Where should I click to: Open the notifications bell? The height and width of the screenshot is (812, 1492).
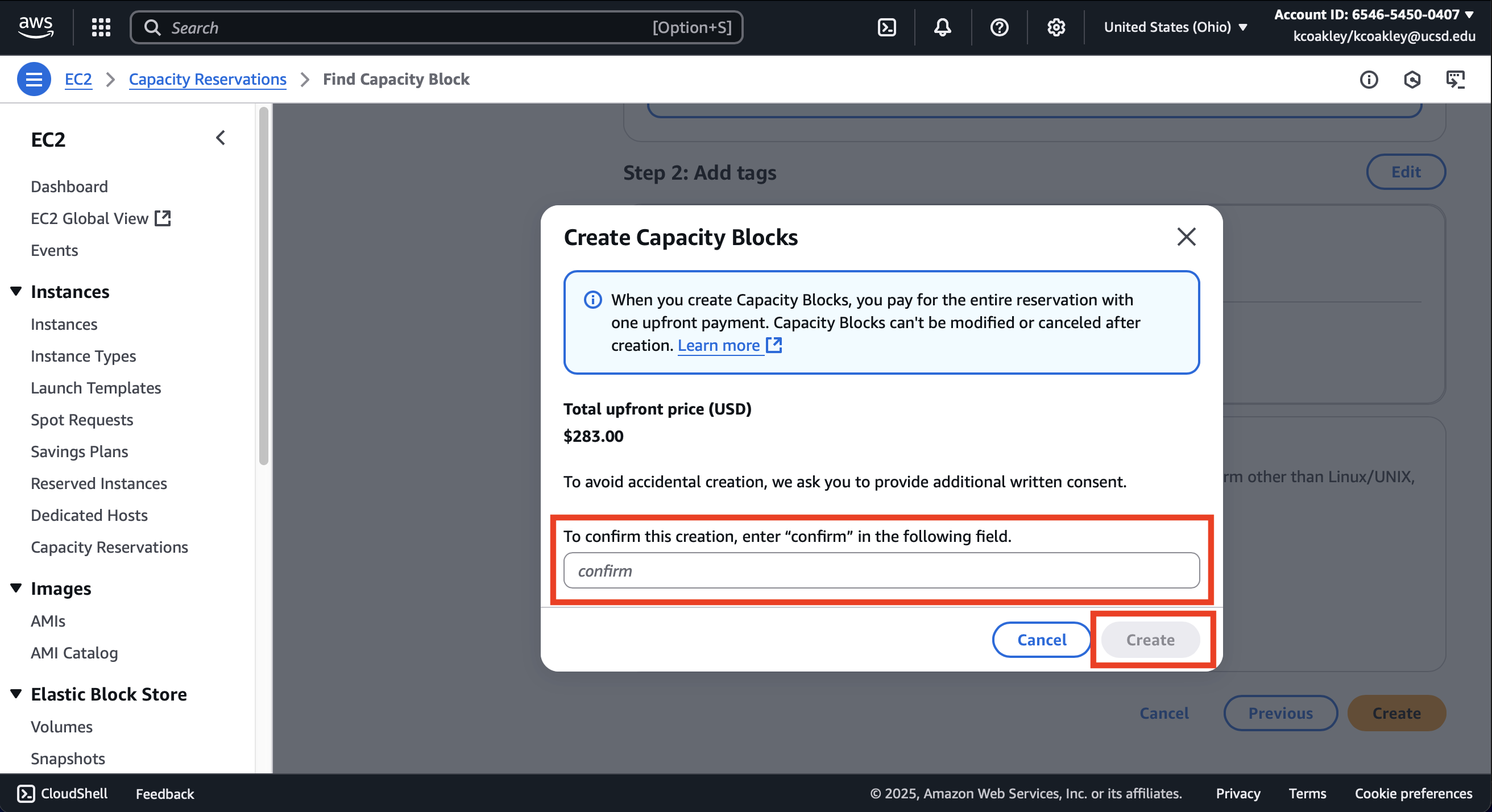(x=942, y=27)
